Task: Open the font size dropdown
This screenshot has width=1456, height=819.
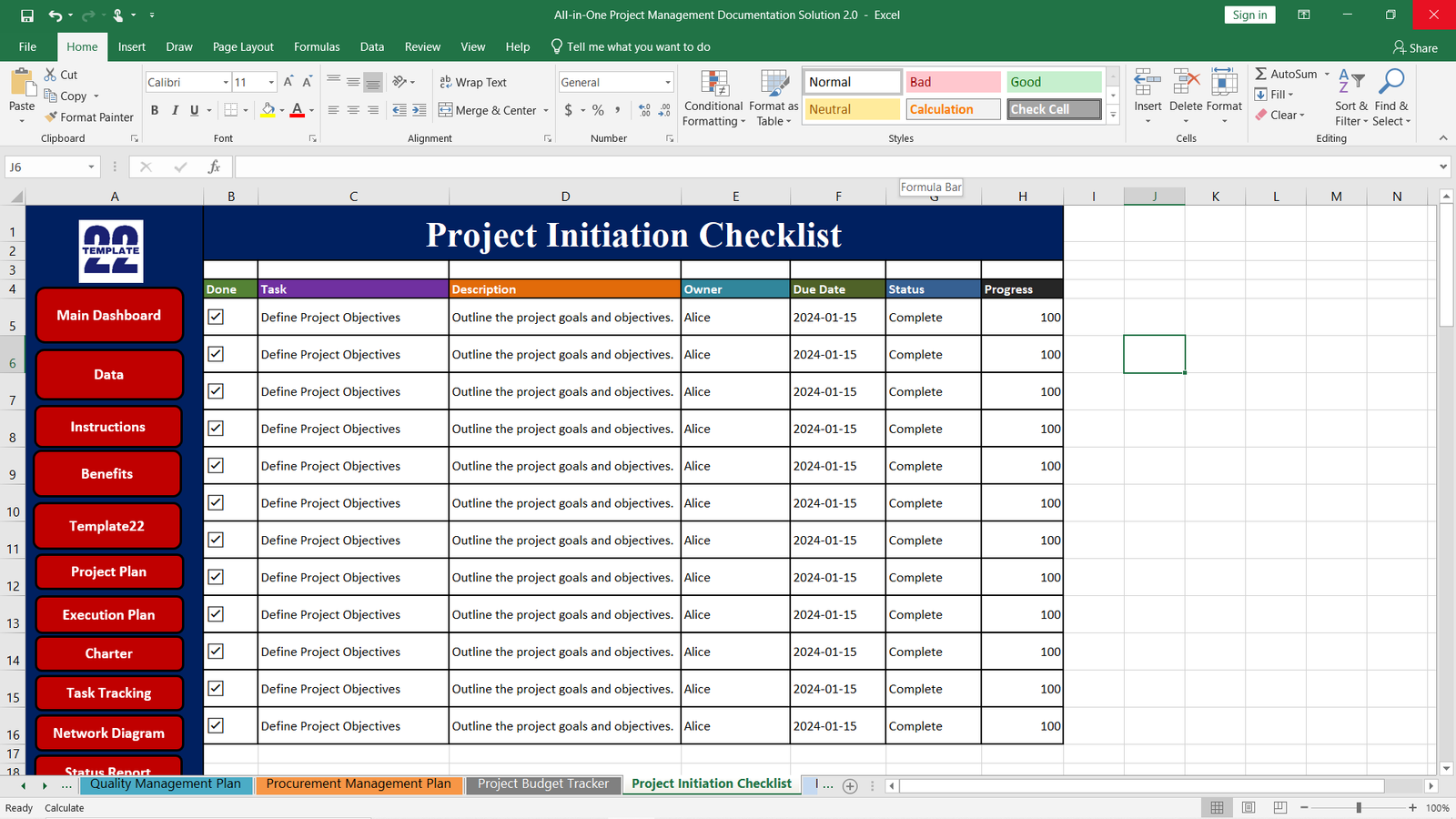Action: 271,82
